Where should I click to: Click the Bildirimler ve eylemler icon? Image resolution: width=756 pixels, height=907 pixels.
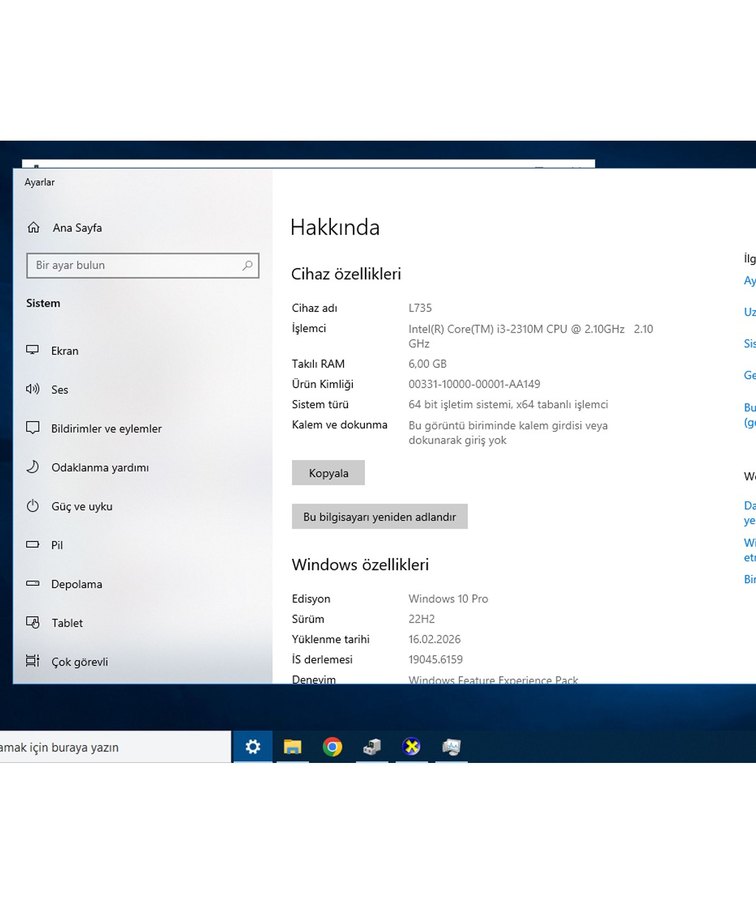pyautogui.click(x=33, y=428)
